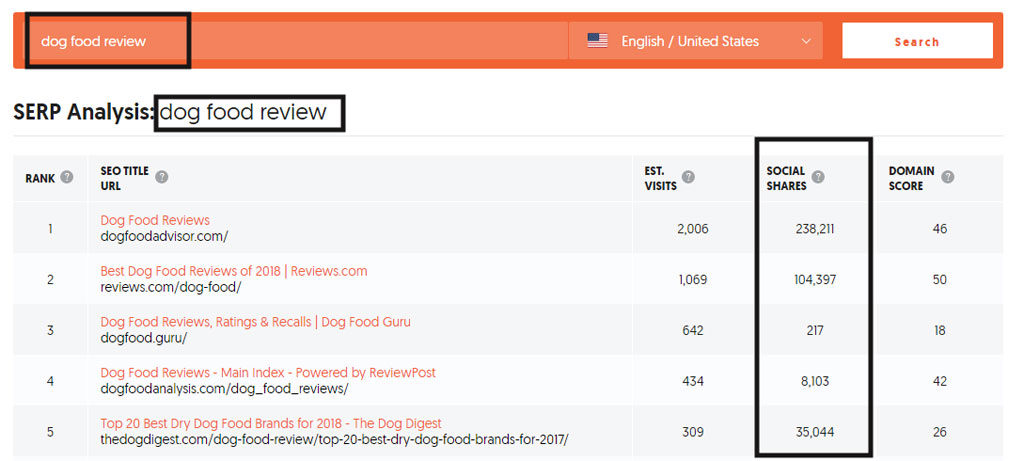Click the help icon next to RANK
The width and height of the screenshot is (1024, 461).
[x=67, y=178]
